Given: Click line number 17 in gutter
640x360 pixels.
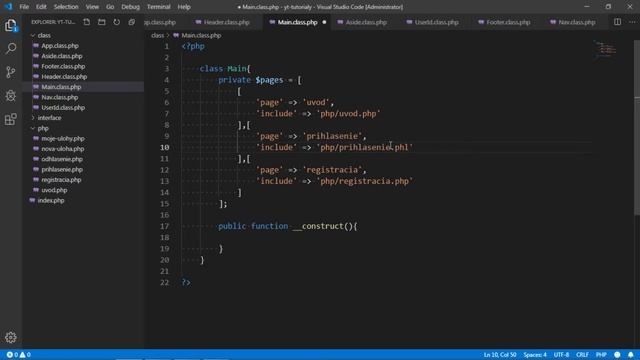Looking at the screenshot, I should point(164,226).
